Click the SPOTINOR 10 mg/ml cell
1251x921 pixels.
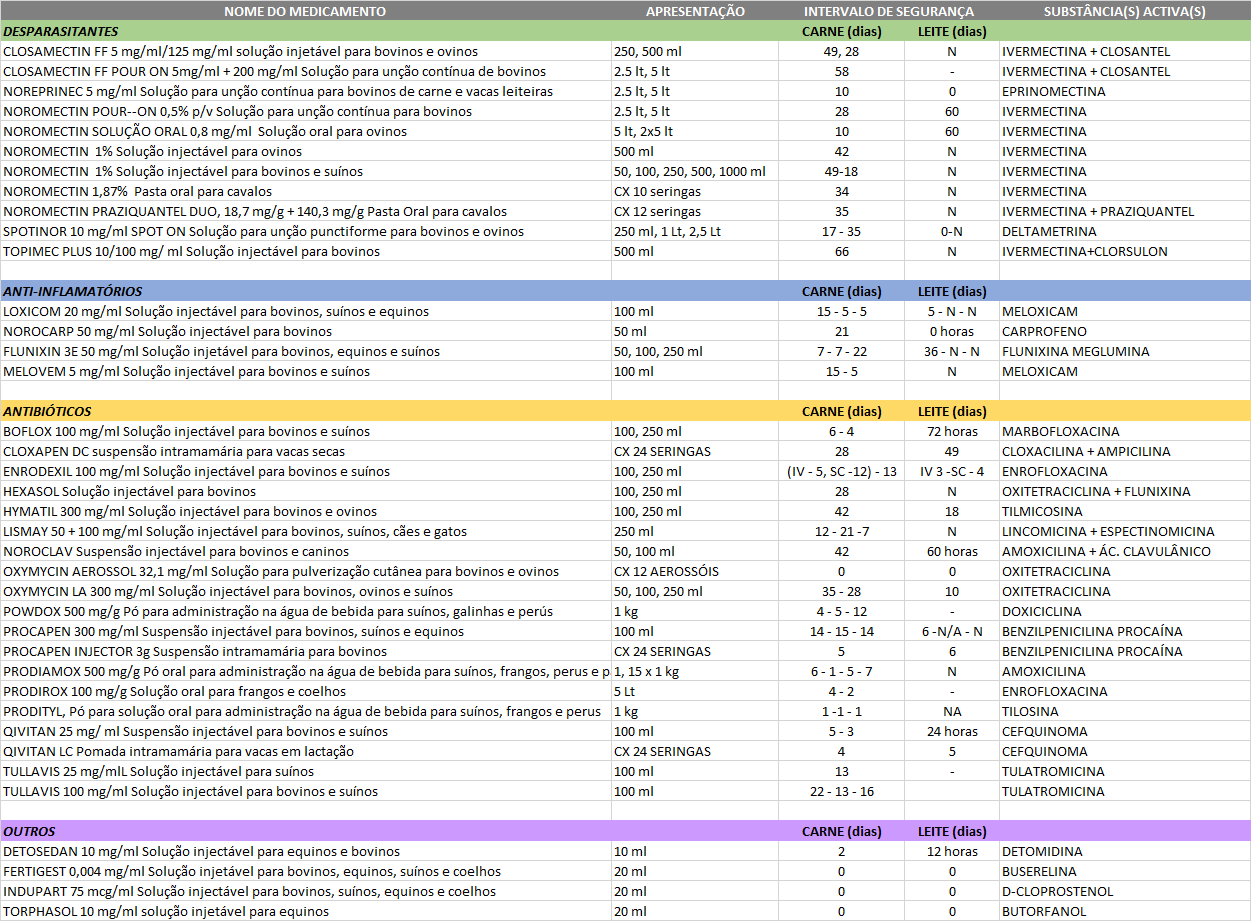point(305,231)
